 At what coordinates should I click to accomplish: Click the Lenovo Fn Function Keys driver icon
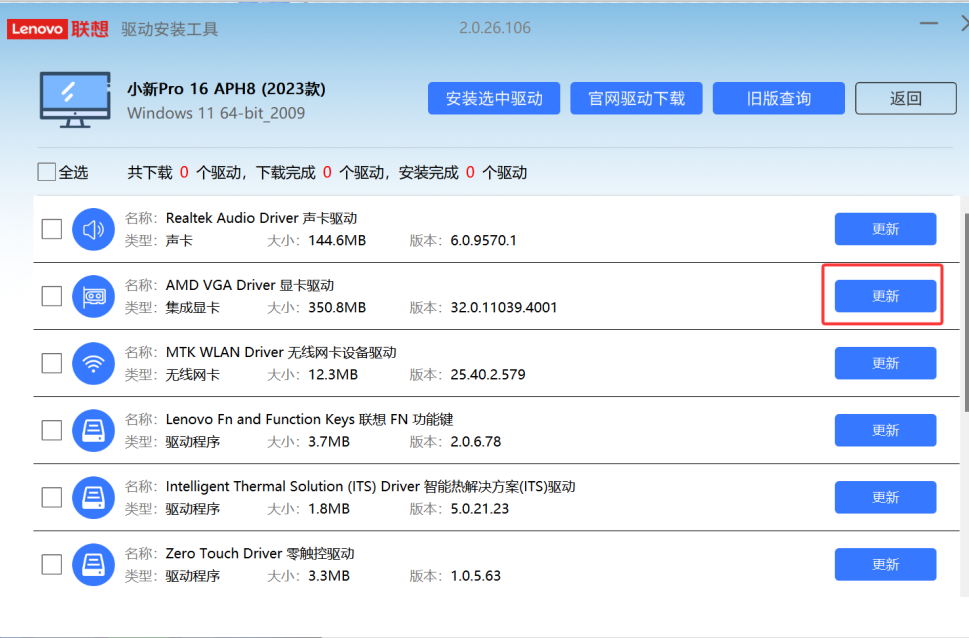(x=93, y=430)
